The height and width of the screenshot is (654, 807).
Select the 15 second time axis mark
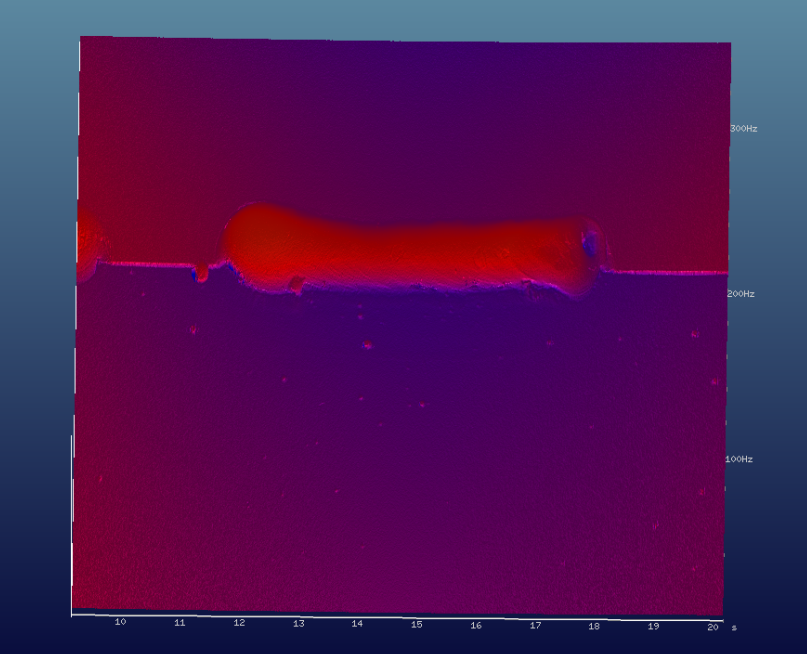pyautogui.click(x=416, y=625)
